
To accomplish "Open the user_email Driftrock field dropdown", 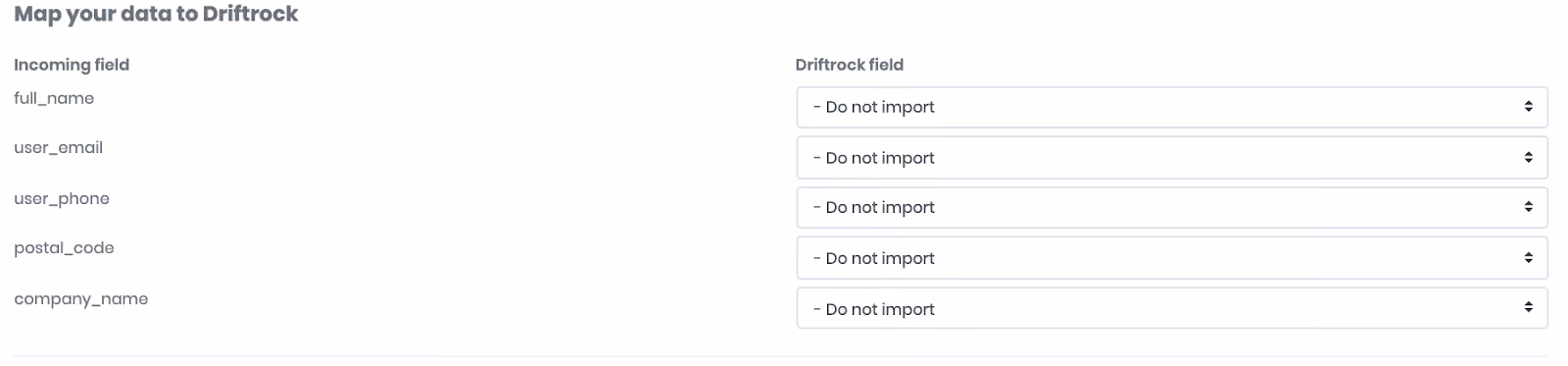I will click(1171, 158).
